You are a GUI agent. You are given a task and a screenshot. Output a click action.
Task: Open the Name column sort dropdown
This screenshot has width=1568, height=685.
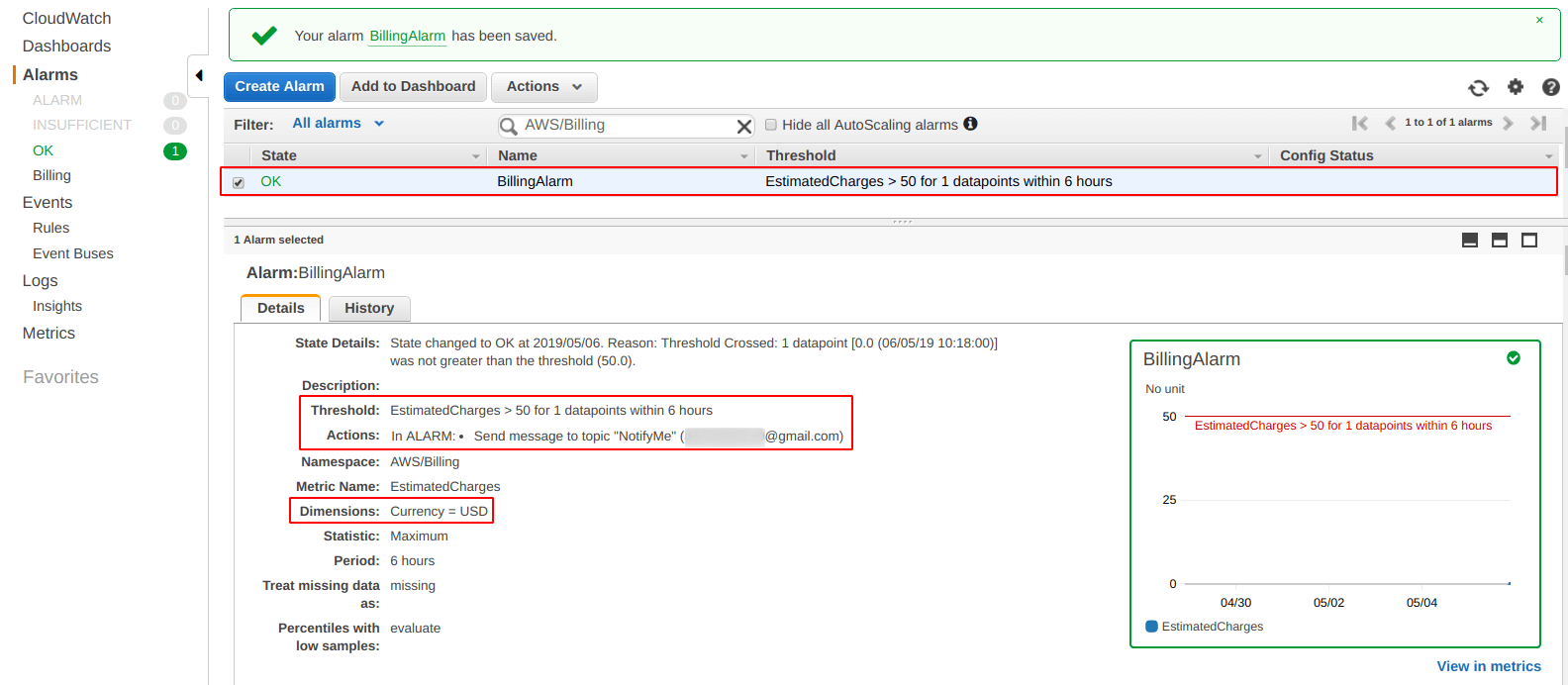tap(744, 156)
